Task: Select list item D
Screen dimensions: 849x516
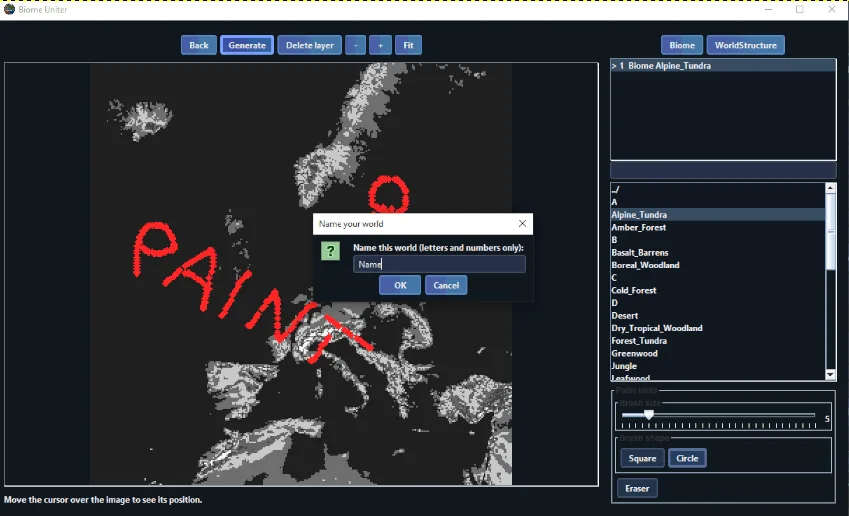Action: [718, 303]
